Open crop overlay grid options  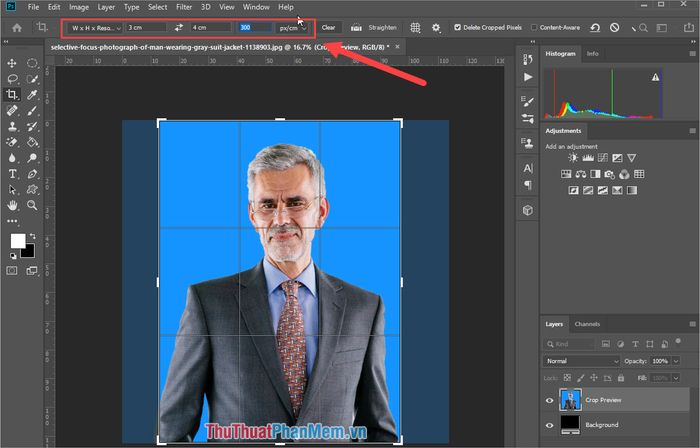click(415, 28)
